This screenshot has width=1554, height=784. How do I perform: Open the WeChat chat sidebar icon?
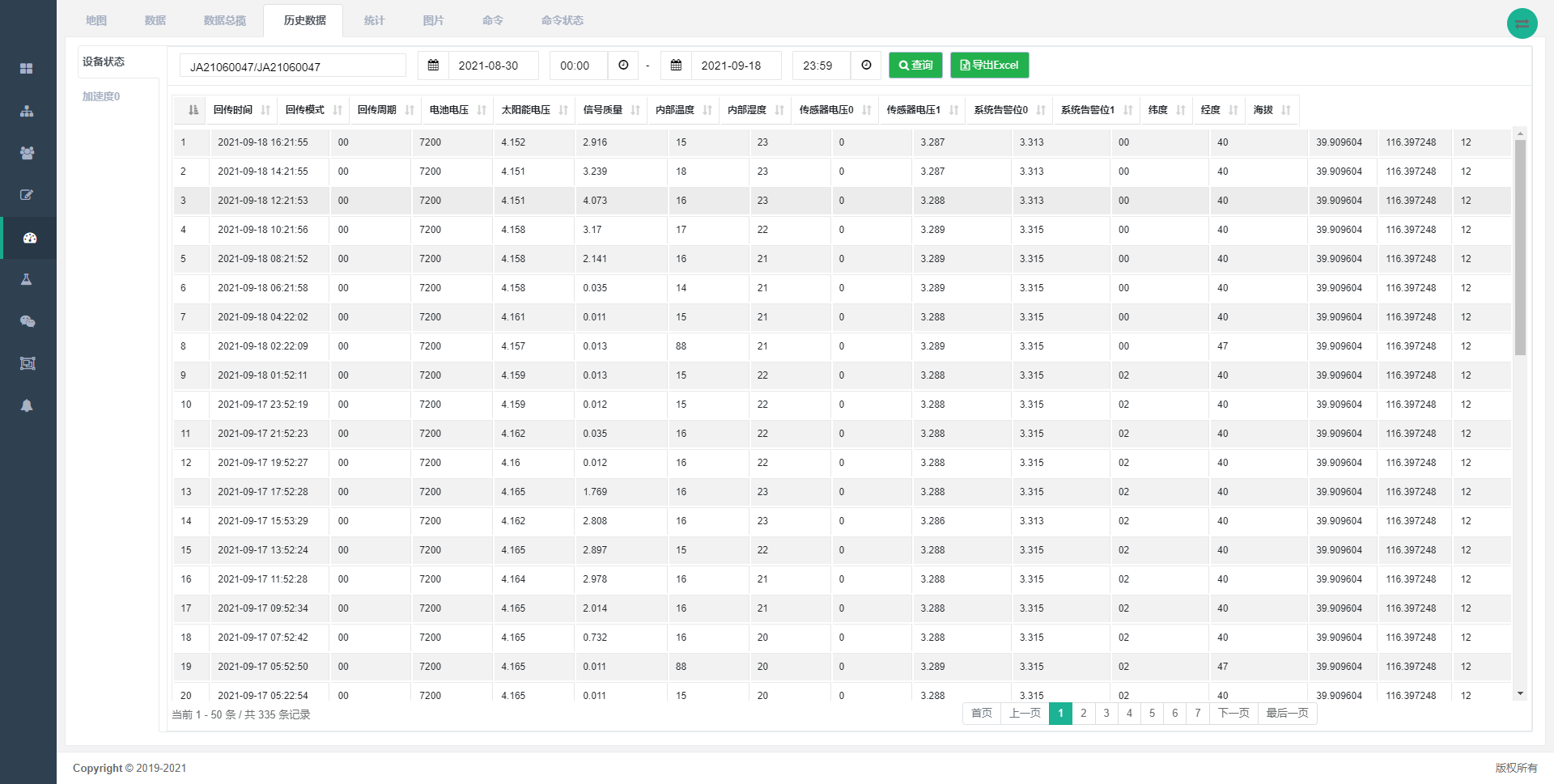tap(27, 321)
